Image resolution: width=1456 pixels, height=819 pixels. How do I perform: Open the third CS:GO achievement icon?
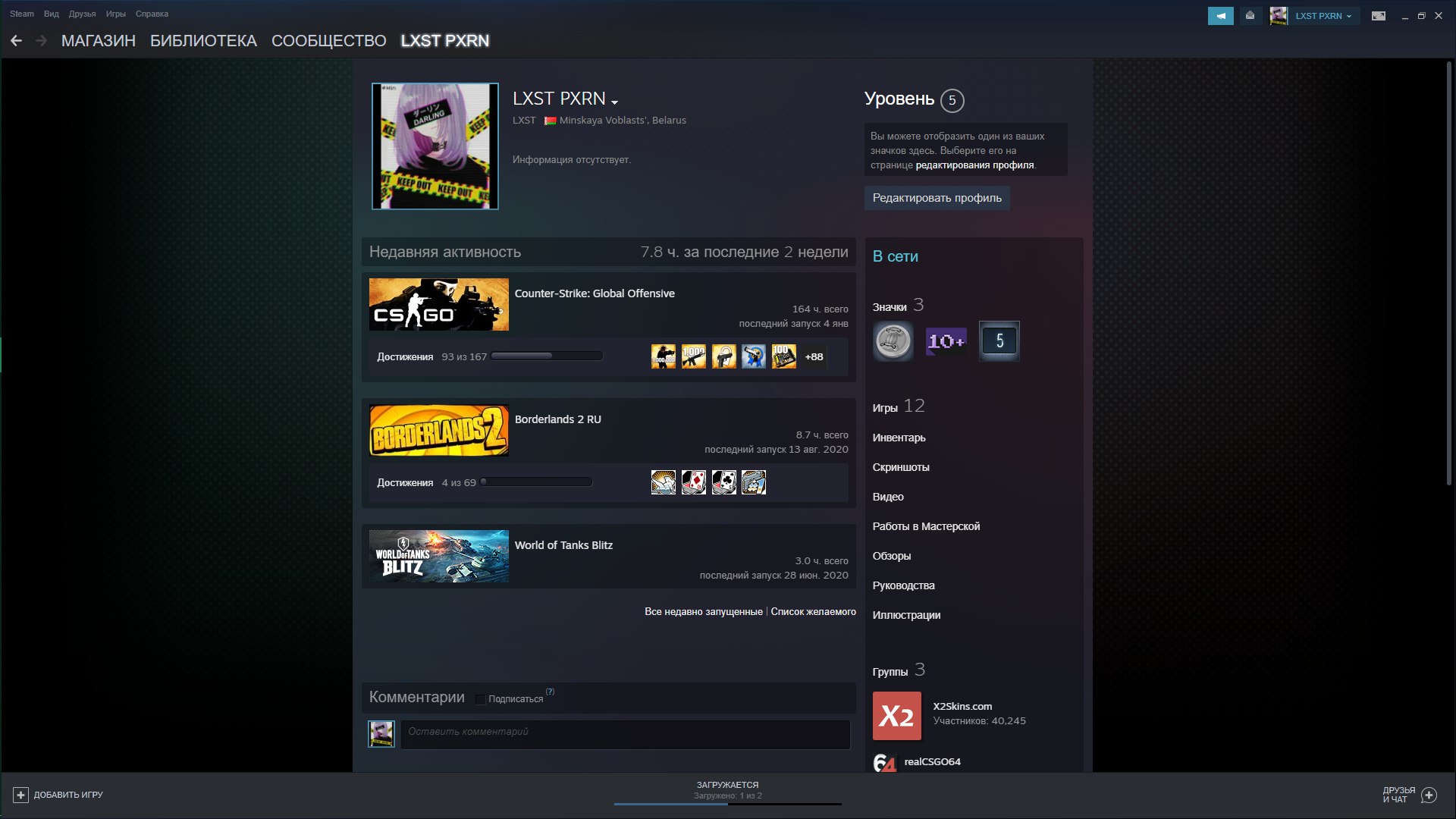pyautogui.click(x=724, y=356)
